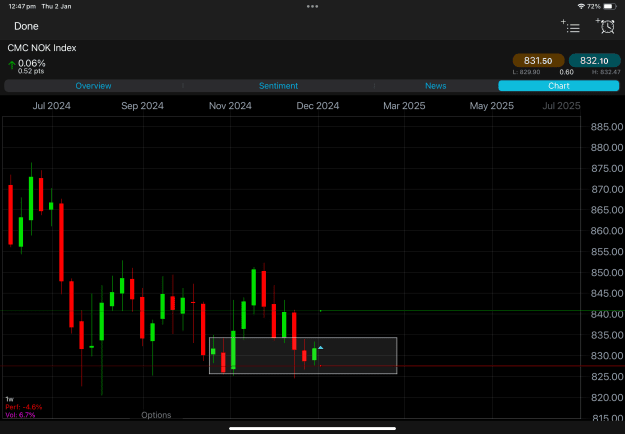Tap the 12:47 pm clock in status bar
The height and width of the screenshot is (434, 625).
(x=22, y=6)
